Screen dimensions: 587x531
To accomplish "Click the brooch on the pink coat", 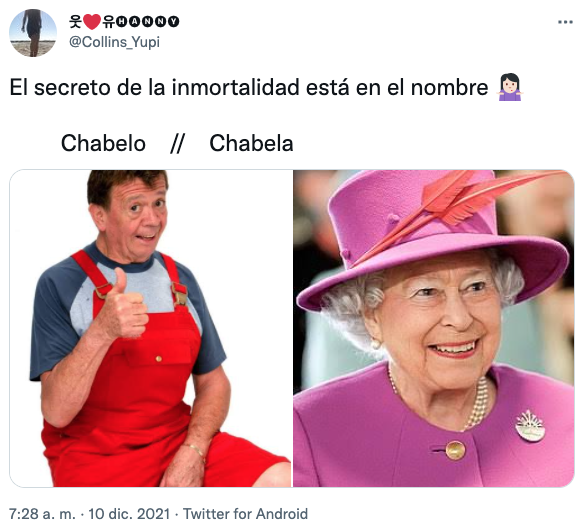I will (x=530, y=426).
